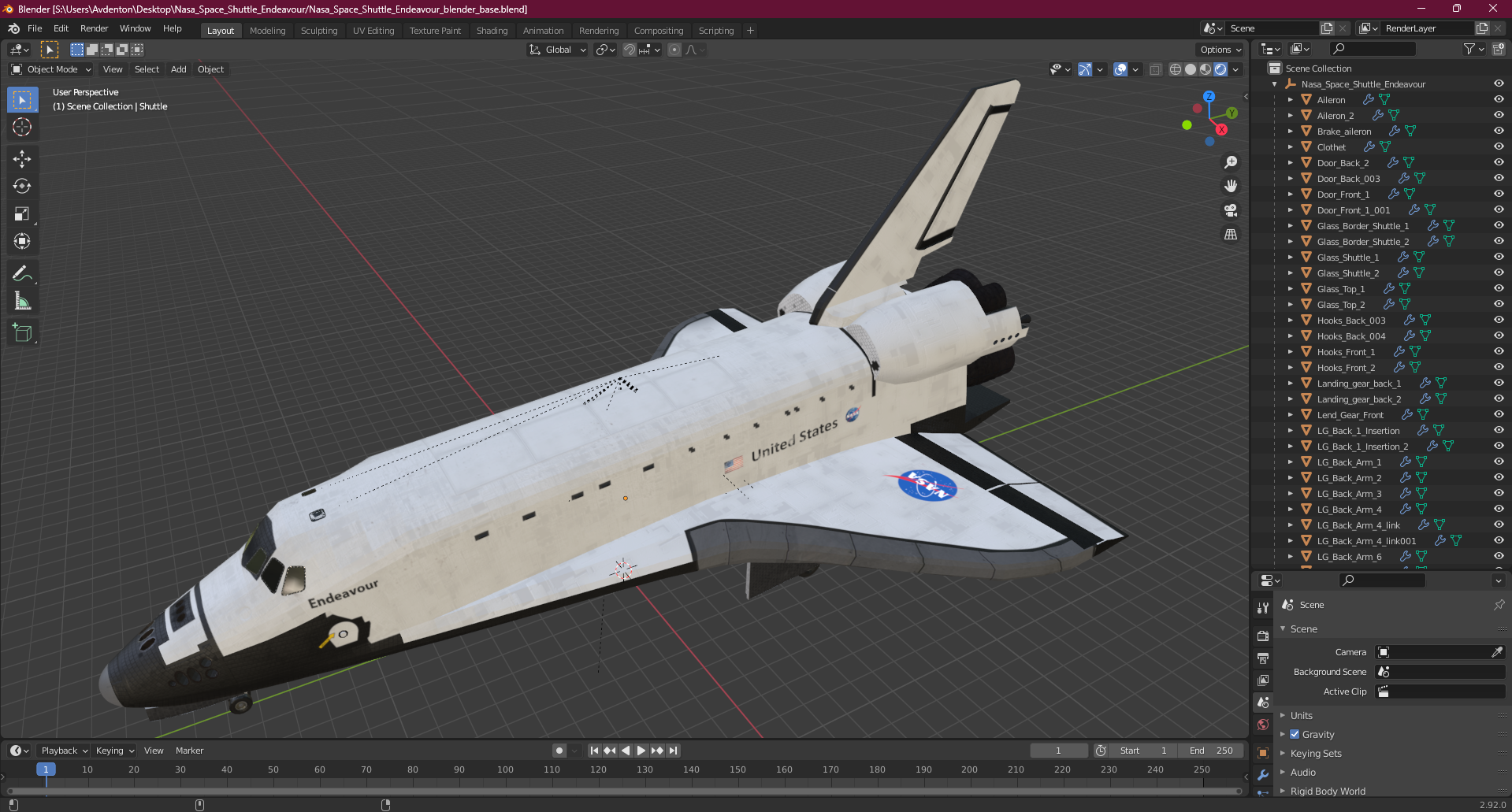Play the animation forward
The width and height of the screenshot is (1512, 812).
tap(641, 751)
